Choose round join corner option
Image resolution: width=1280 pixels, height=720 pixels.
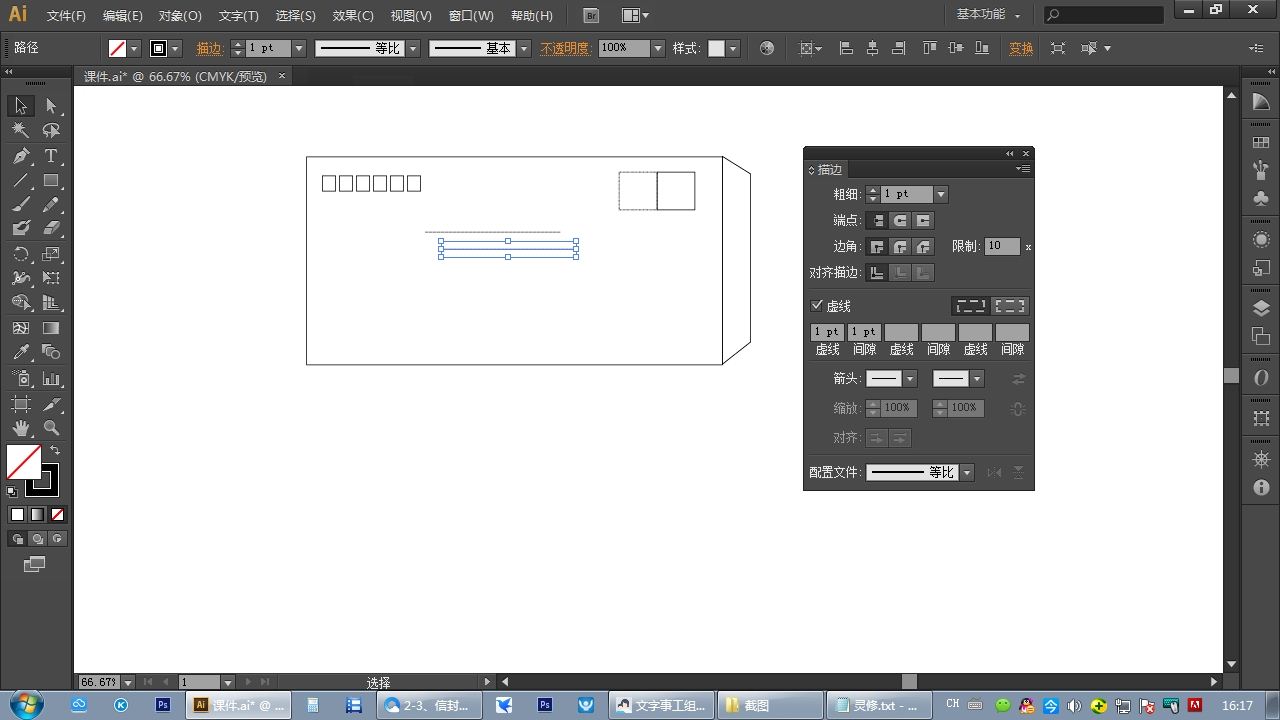[x=900, y=246]
